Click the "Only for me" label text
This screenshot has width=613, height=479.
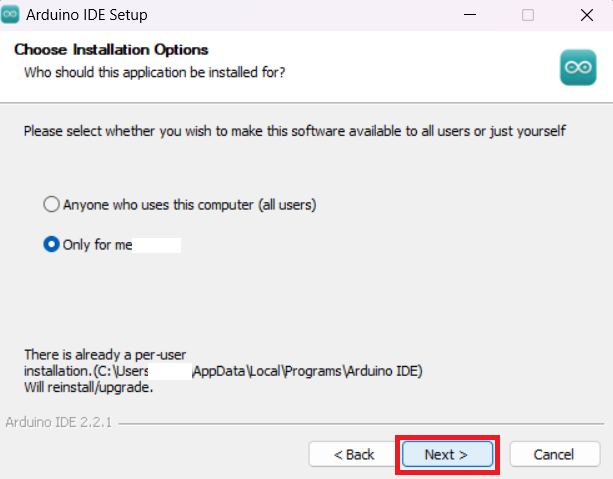(98, 244)
